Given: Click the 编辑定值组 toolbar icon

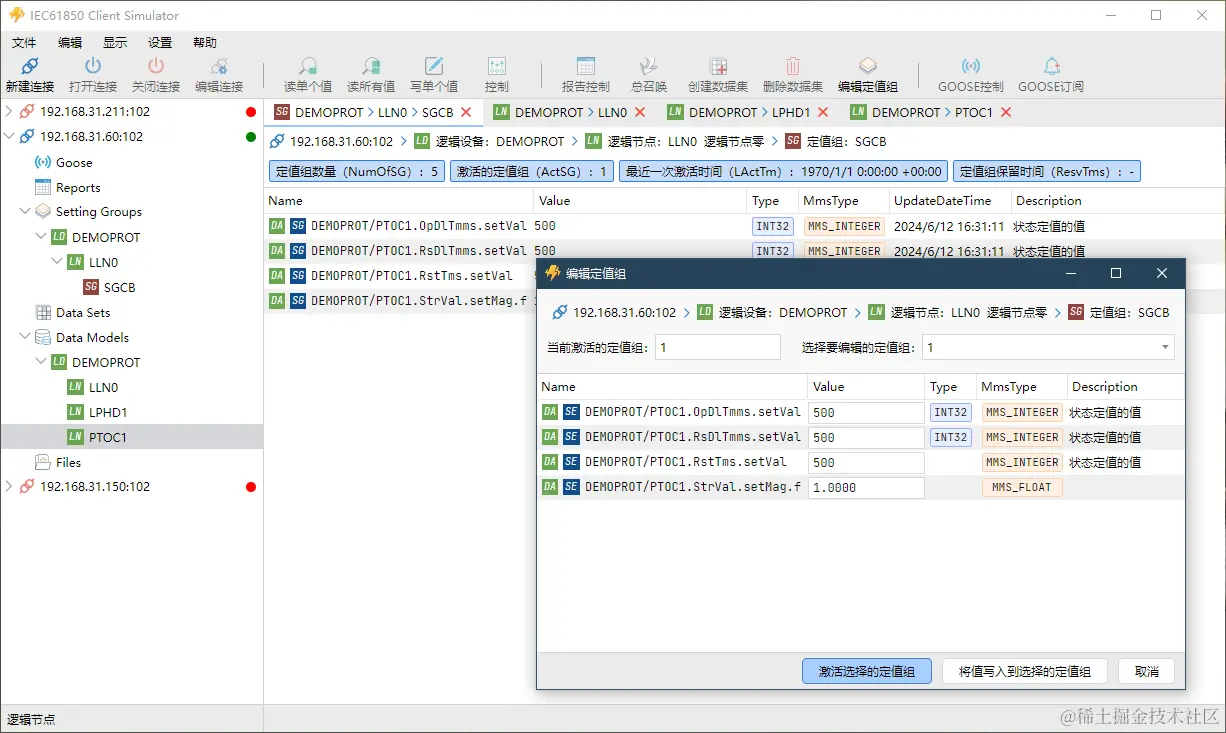Looking at the screenshot, I should pos(868,67).
